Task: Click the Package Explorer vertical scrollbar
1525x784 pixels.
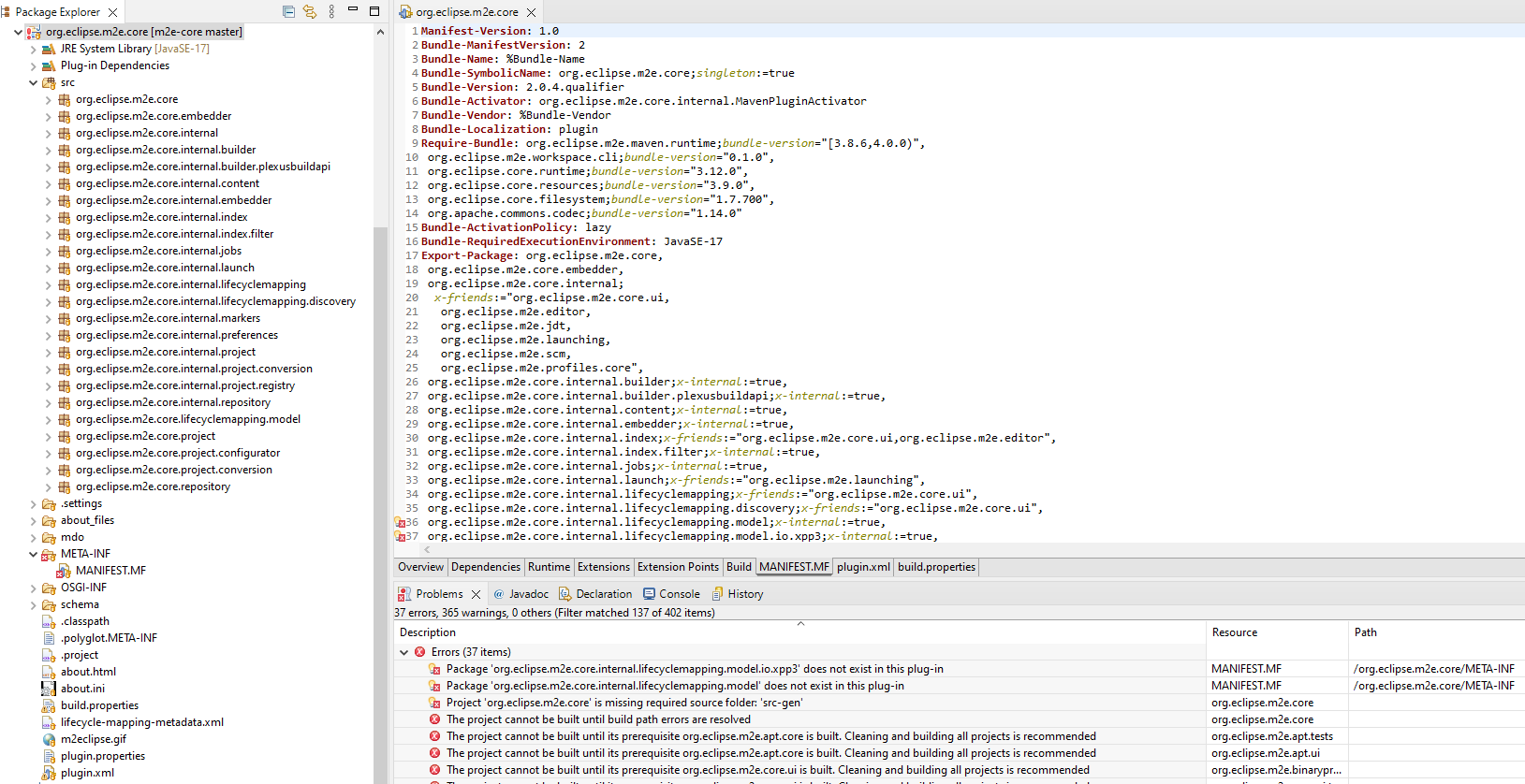Action: click(380, 505)
